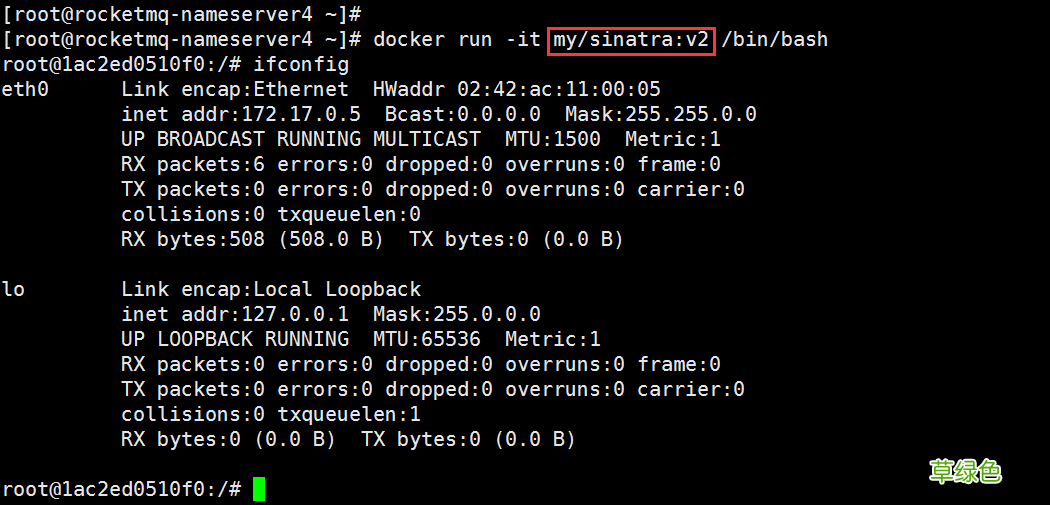Click the green terminal cursor block
1050x505 pixels.
point(259,489)
